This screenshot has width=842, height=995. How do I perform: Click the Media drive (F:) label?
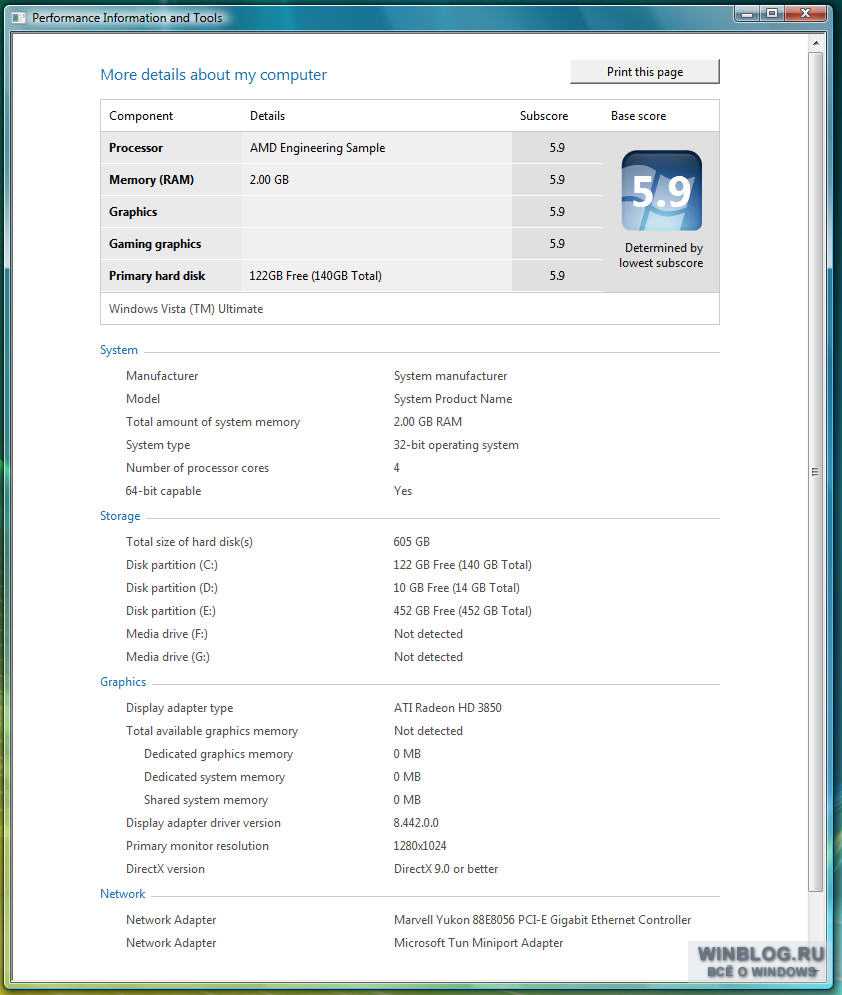coord(166,634)
